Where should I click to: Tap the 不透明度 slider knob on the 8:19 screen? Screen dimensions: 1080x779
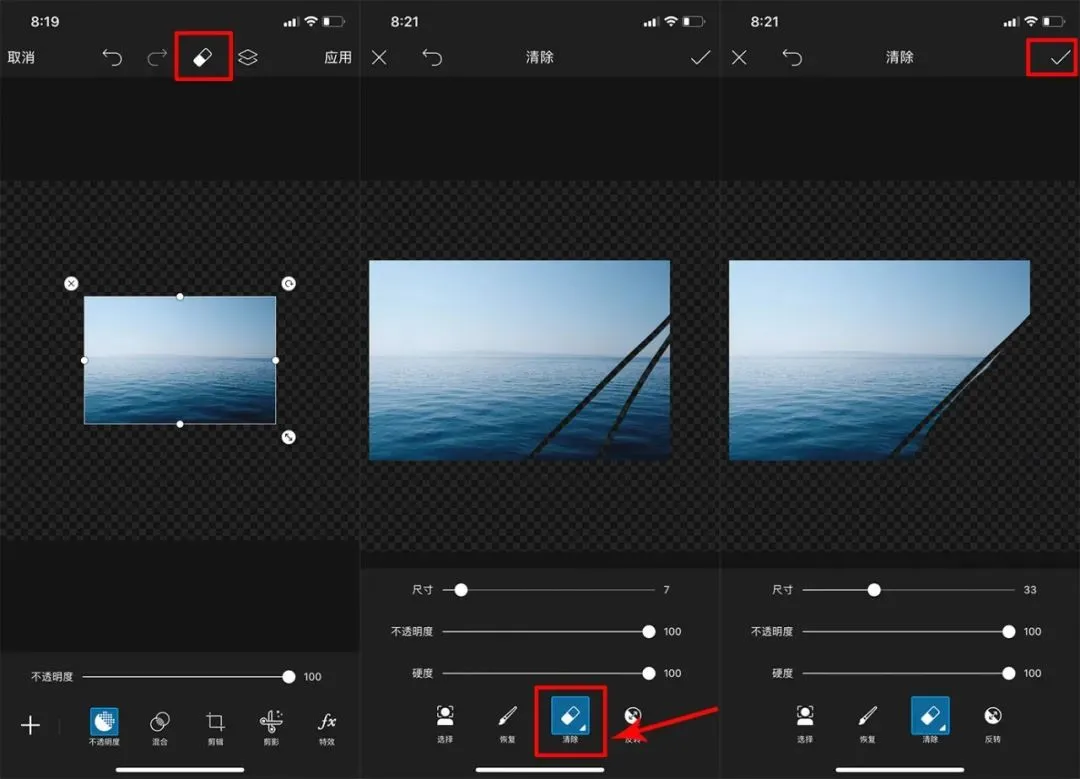coord(289,676)
